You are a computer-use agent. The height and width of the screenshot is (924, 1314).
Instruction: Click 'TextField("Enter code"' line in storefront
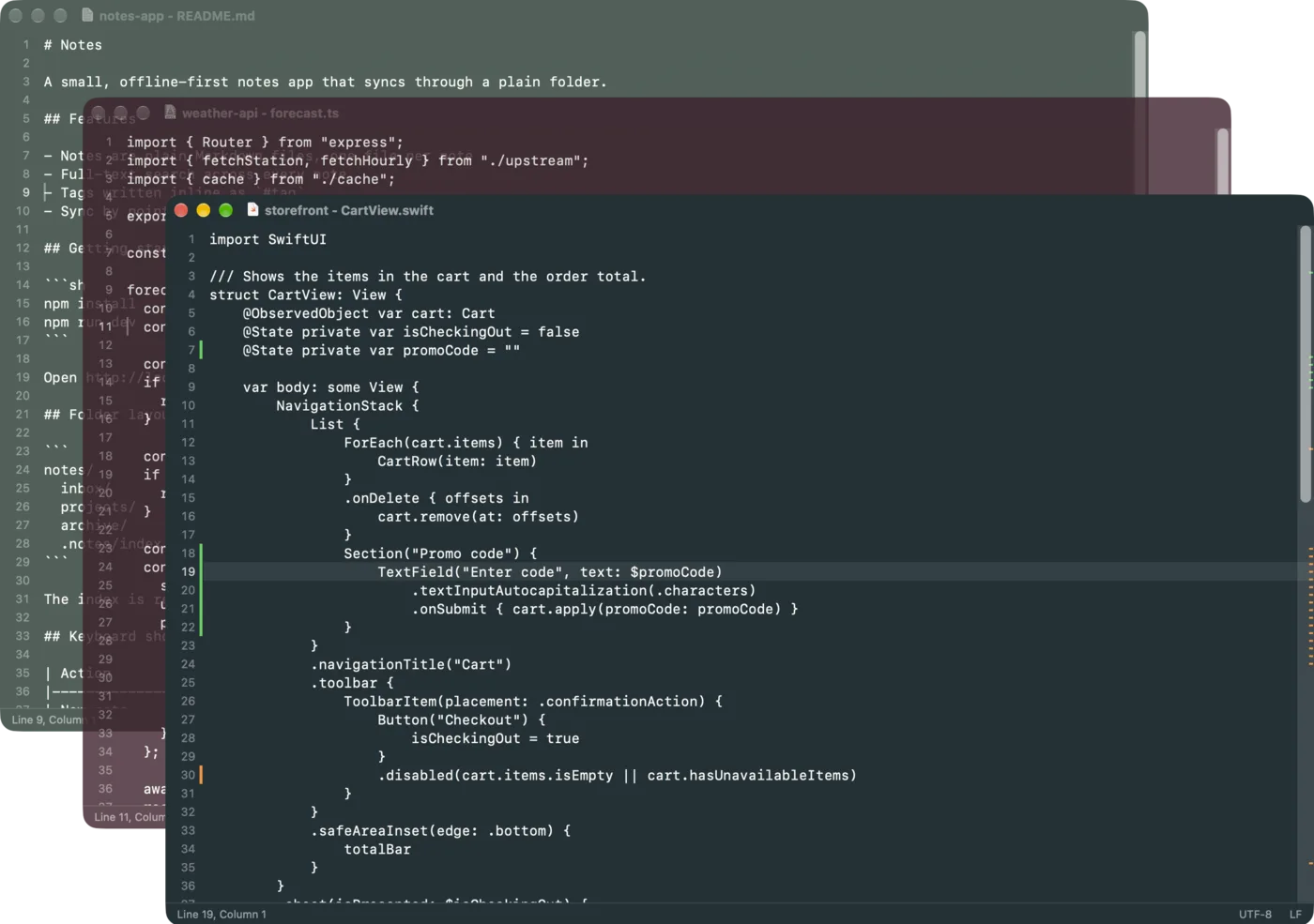pos(550,571)
